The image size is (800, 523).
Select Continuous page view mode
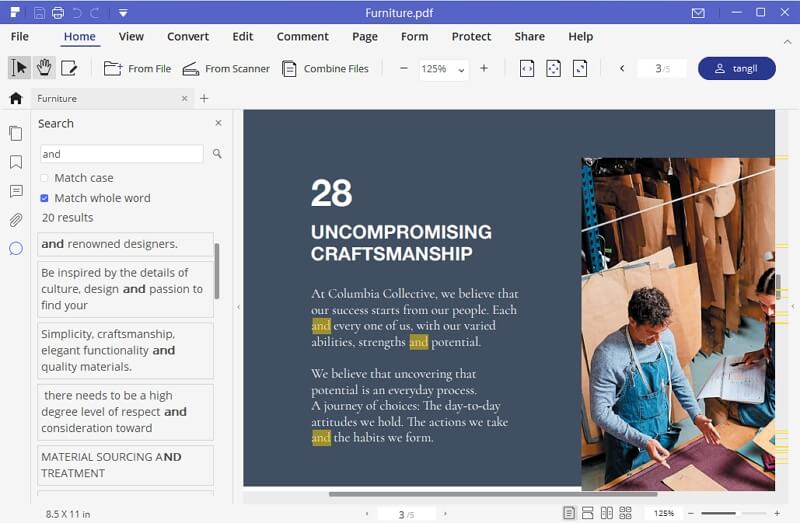[x=588, y=513]
